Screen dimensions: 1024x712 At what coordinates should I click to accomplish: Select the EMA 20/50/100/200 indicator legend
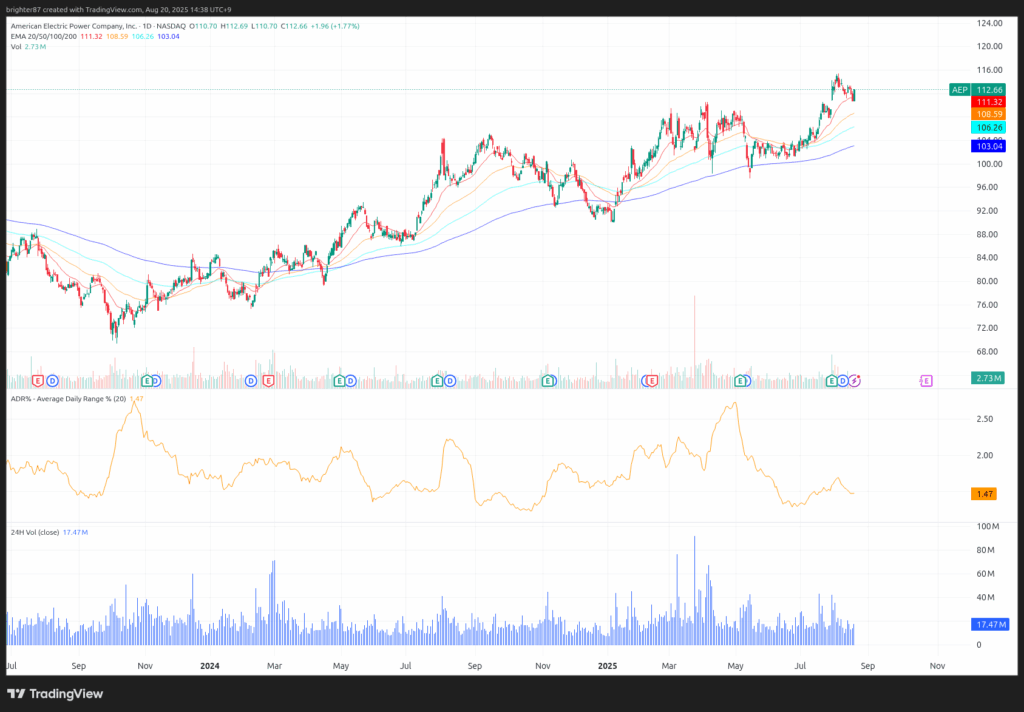pyautogui.click(x=44, y=37)
